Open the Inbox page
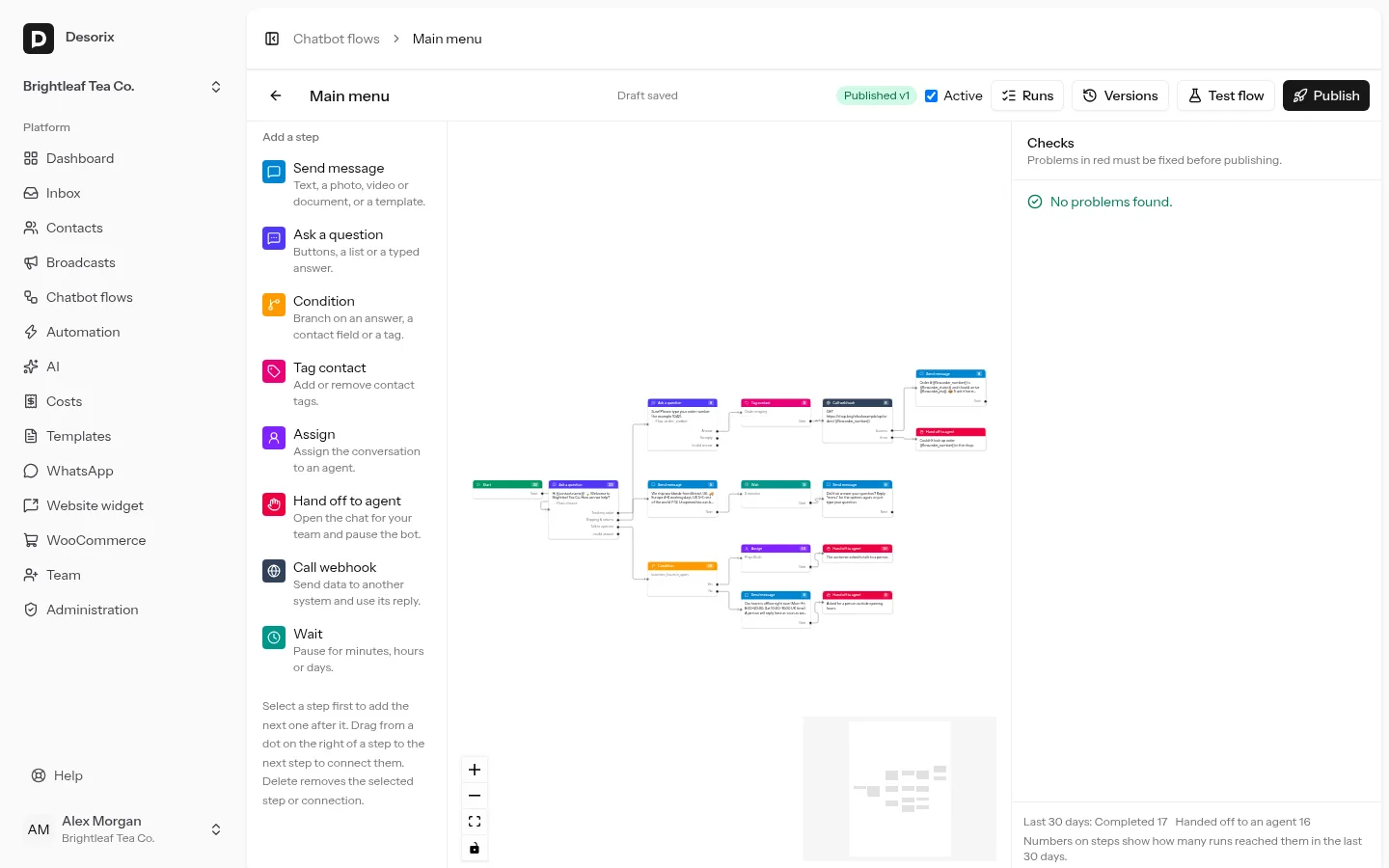The height and width of the screenshot is (868, 1389). (123, 193)
